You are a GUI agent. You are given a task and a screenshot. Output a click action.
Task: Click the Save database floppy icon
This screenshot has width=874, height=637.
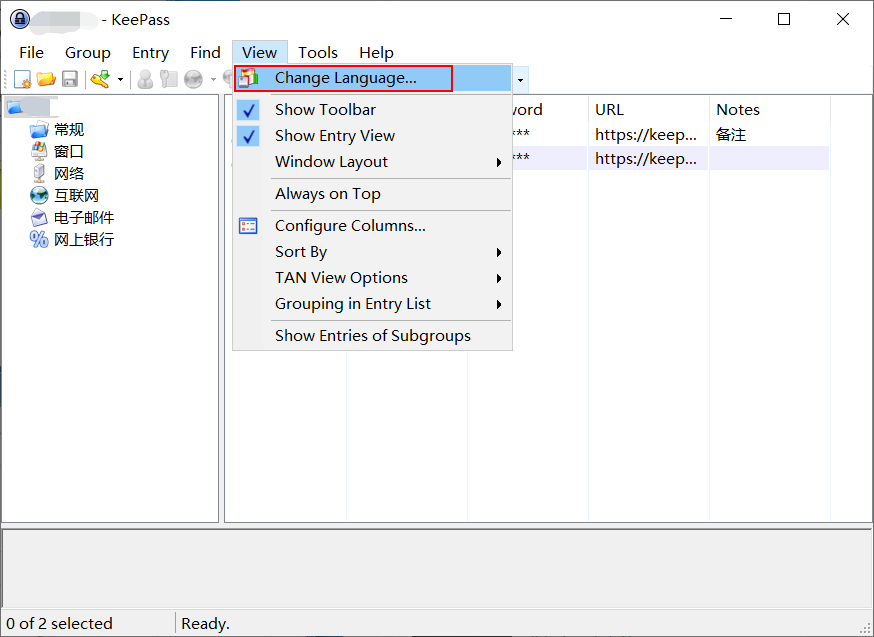pos(70,79)
